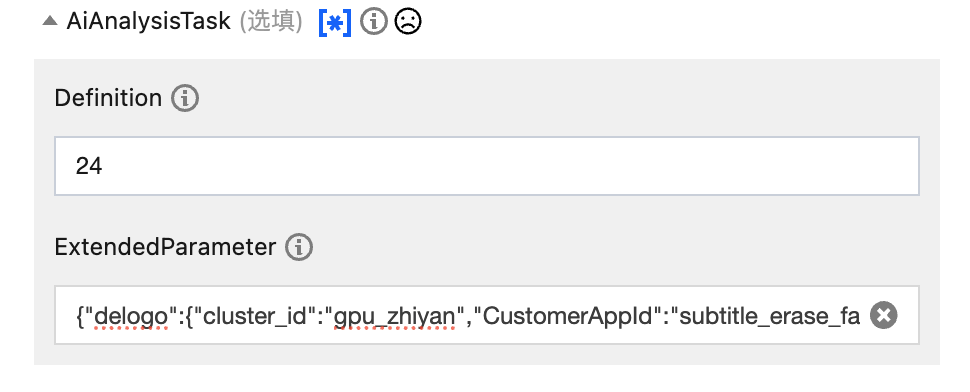Place cursor in the word delogo
The height and width of the screenshot is (392, 970).
[131, 317]
